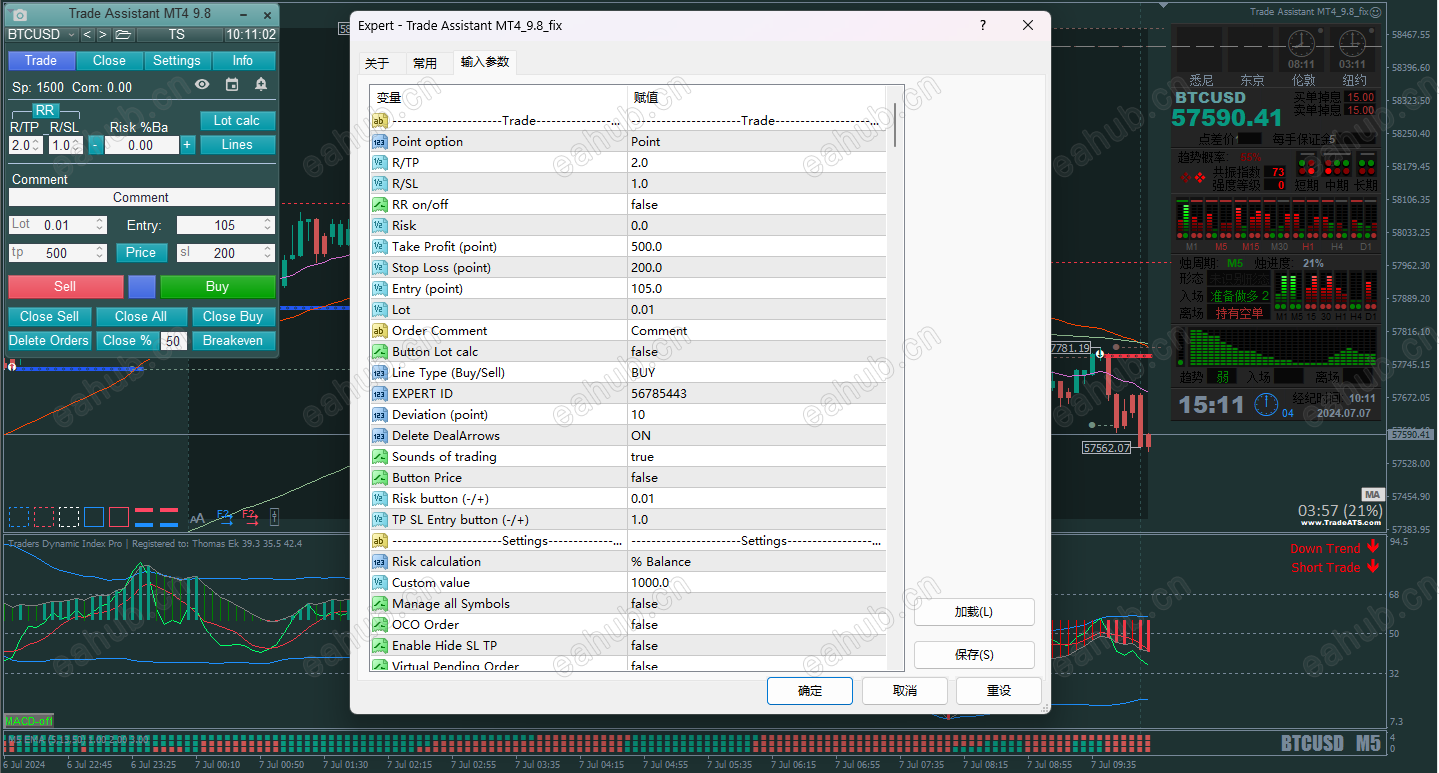
Task: Click the red Down Trend arrow indicator
Action: click(x=1373, y=547)
